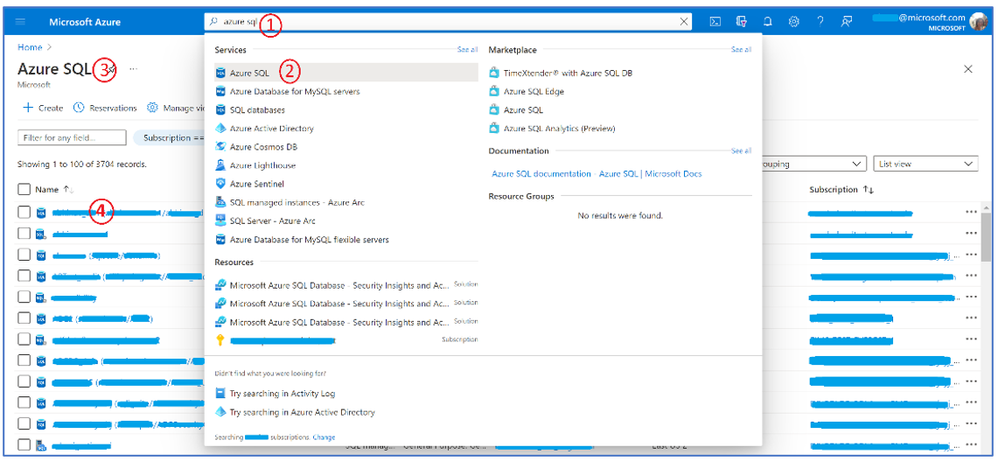Edit the Subscription == filter pill
998x462 pixels.
pos(168,137)
